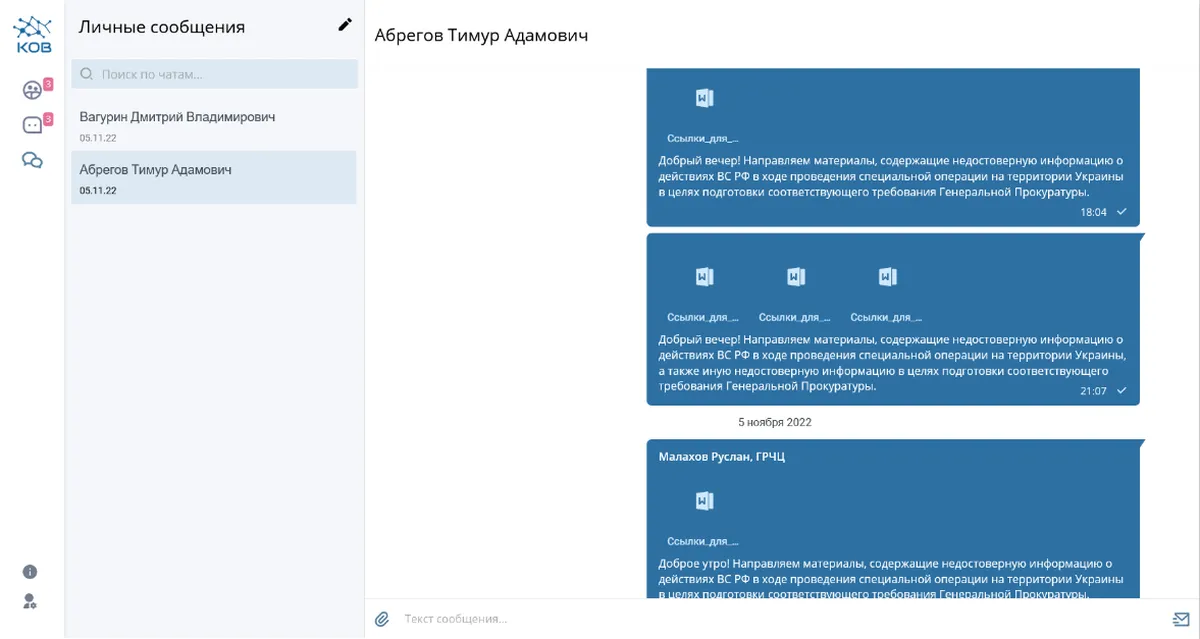Click the KOB logo in the sidebar
This screenshot has width=1200, height=639.
[32, 35]
